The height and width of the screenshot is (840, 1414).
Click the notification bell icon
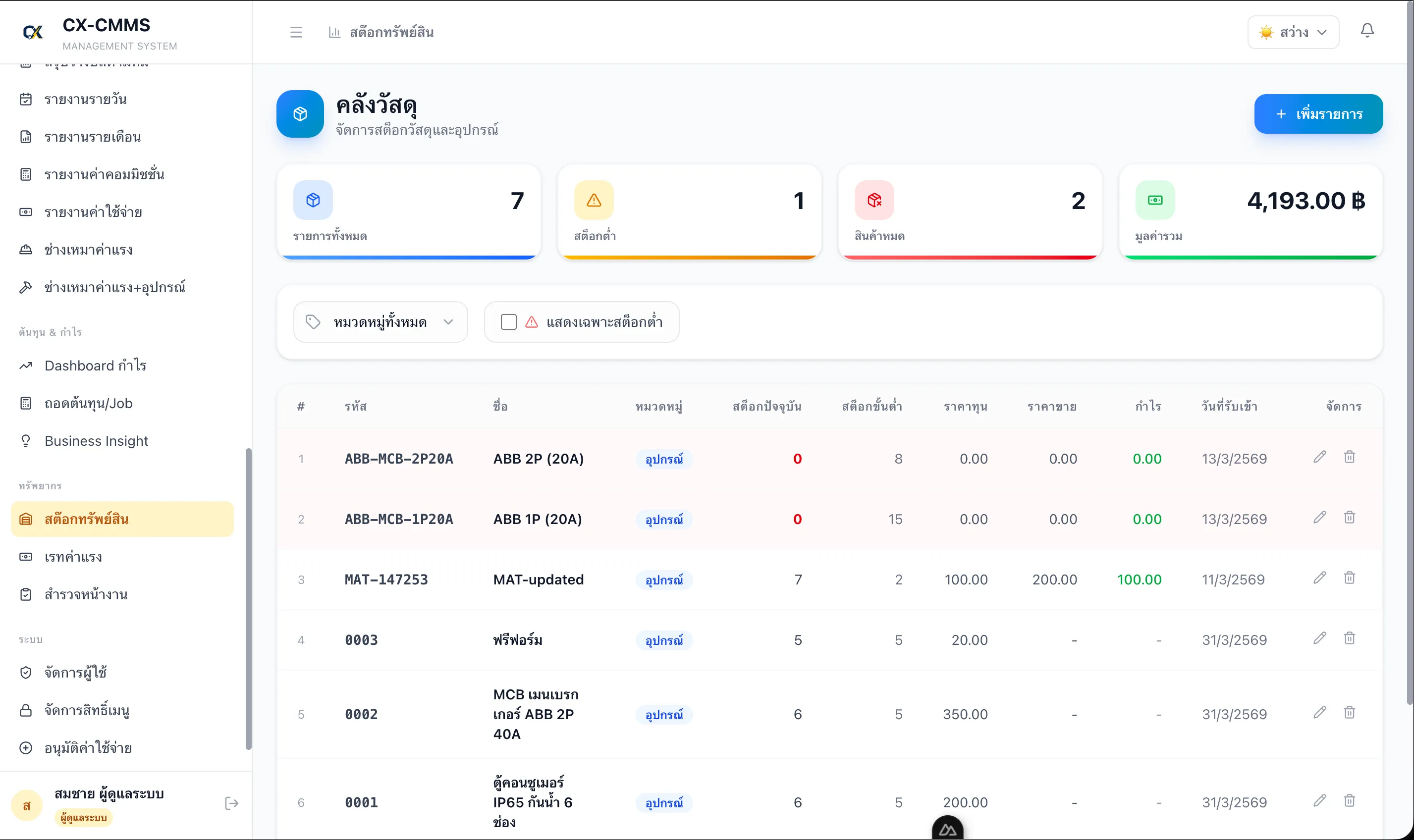pyautogui.click(x=1366, y=31)
